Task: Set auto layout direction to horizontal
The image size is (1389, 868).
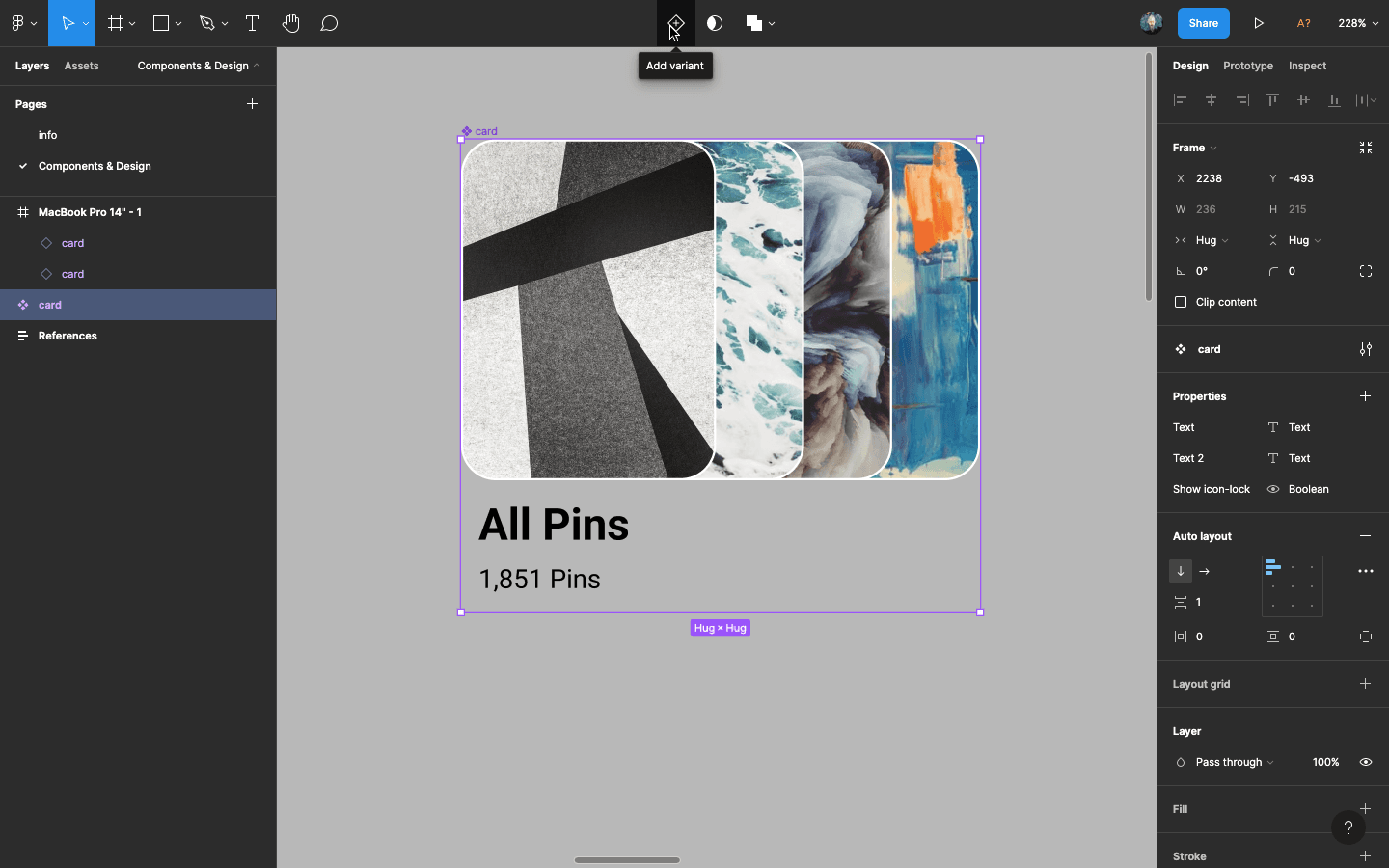Action: point(1204,571)
